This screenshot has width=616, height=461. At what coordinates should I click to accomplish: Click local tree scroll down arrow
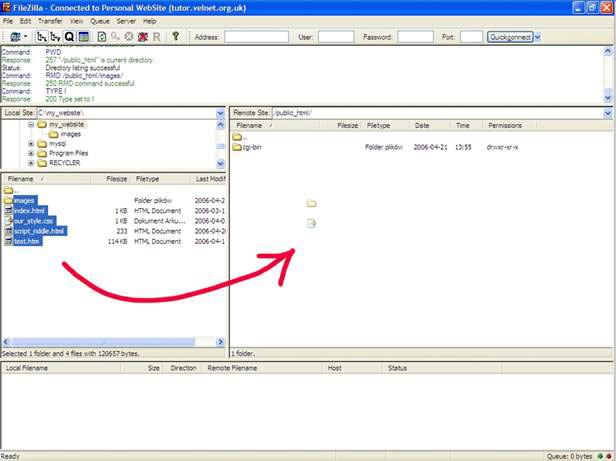(220, 163)
